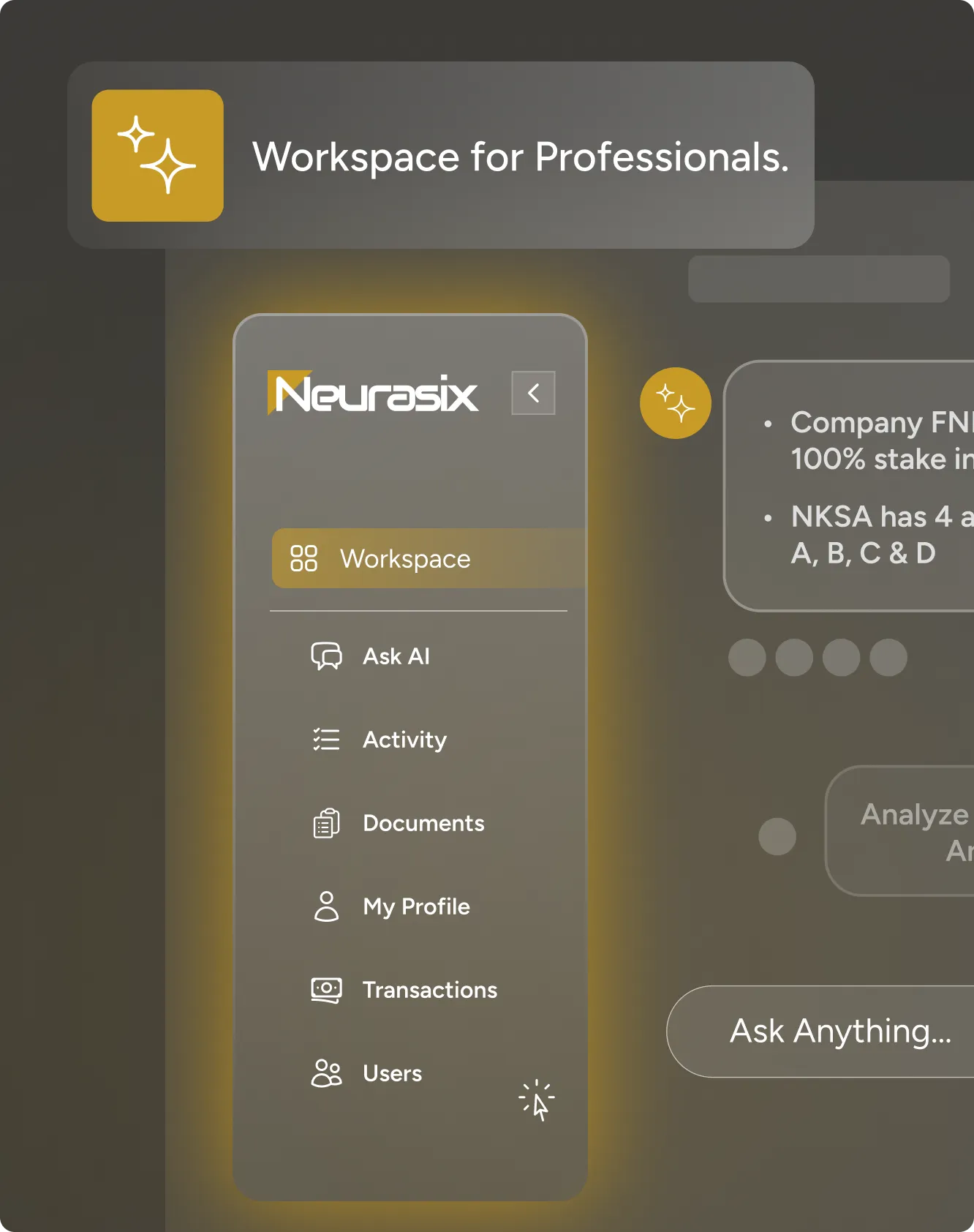Click the Neurasix logo
Image resolution: width=974 pixels, height=1232 pixels.
373,393
